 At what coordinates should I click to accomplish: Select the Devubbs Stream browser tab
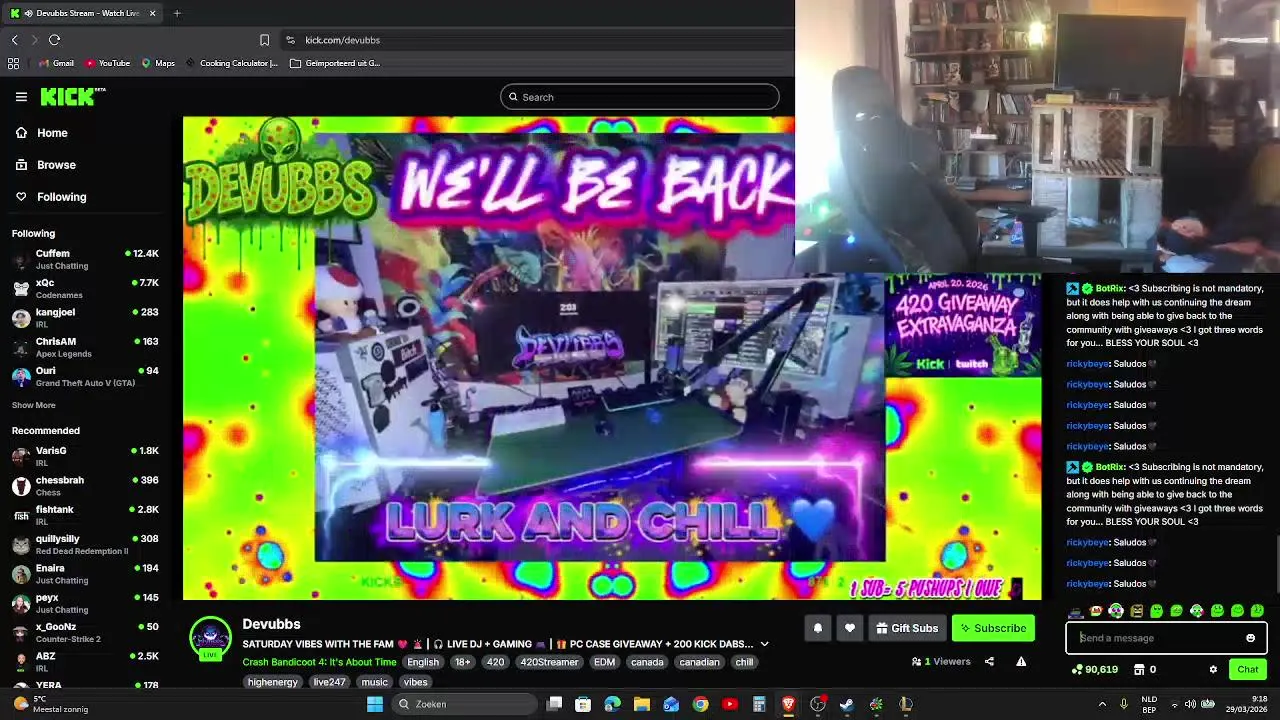pyautogui.click(x=82, y=13)
